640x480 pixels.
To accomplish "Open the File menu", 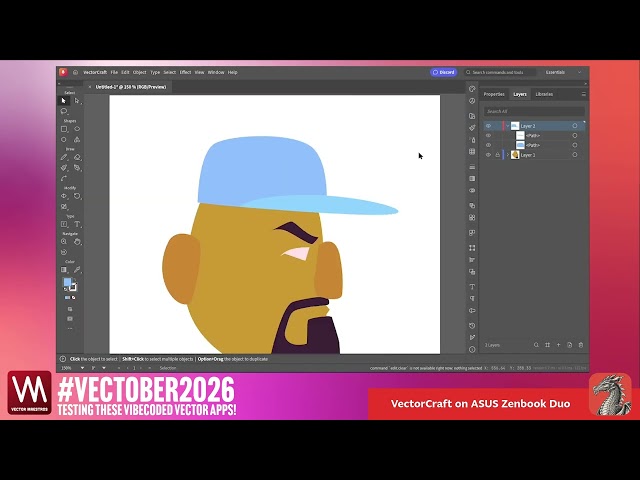I will tap(114, 72).
